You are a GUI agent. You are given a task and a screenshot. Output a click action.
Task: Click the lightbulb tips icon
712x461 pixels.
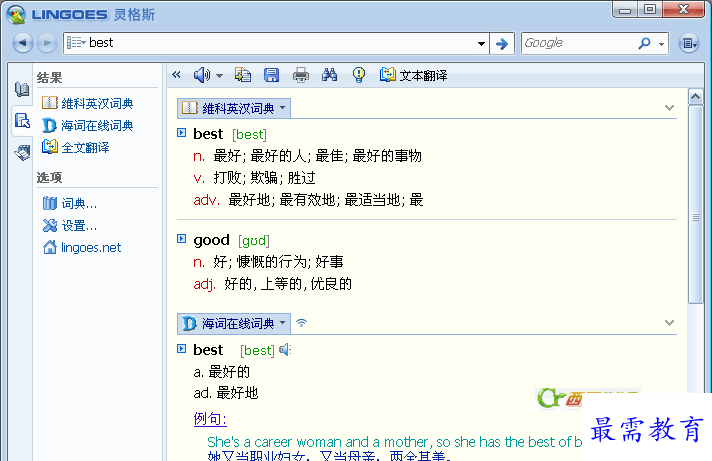click(359, 74)
